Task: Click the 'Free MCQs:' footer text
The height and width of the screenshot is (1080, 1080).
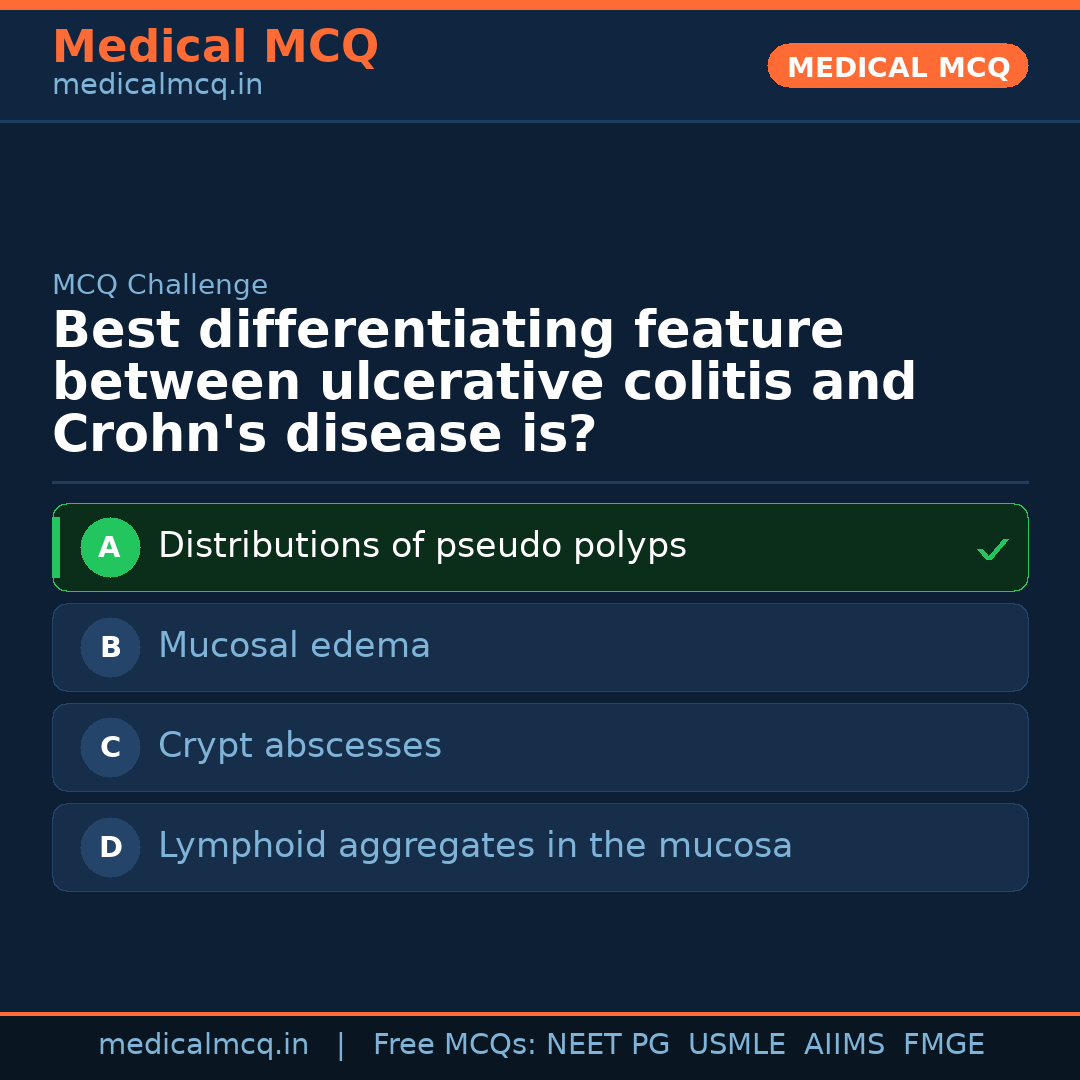Action: coord(455,1045)
